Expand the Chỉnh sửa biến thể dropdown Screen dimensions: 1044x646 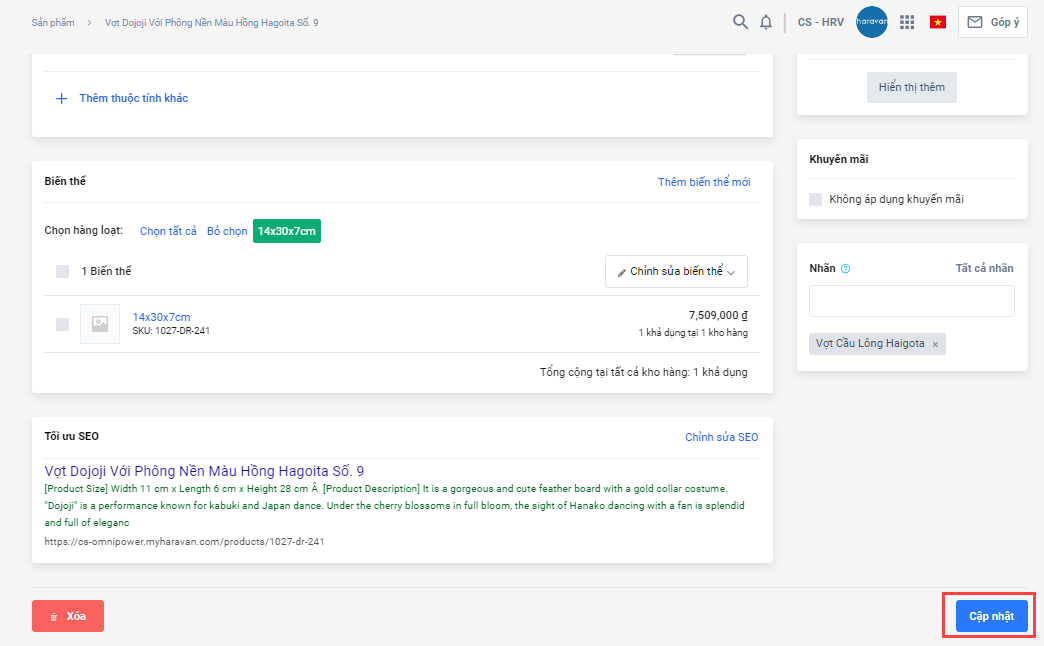(x=676, y=271)
